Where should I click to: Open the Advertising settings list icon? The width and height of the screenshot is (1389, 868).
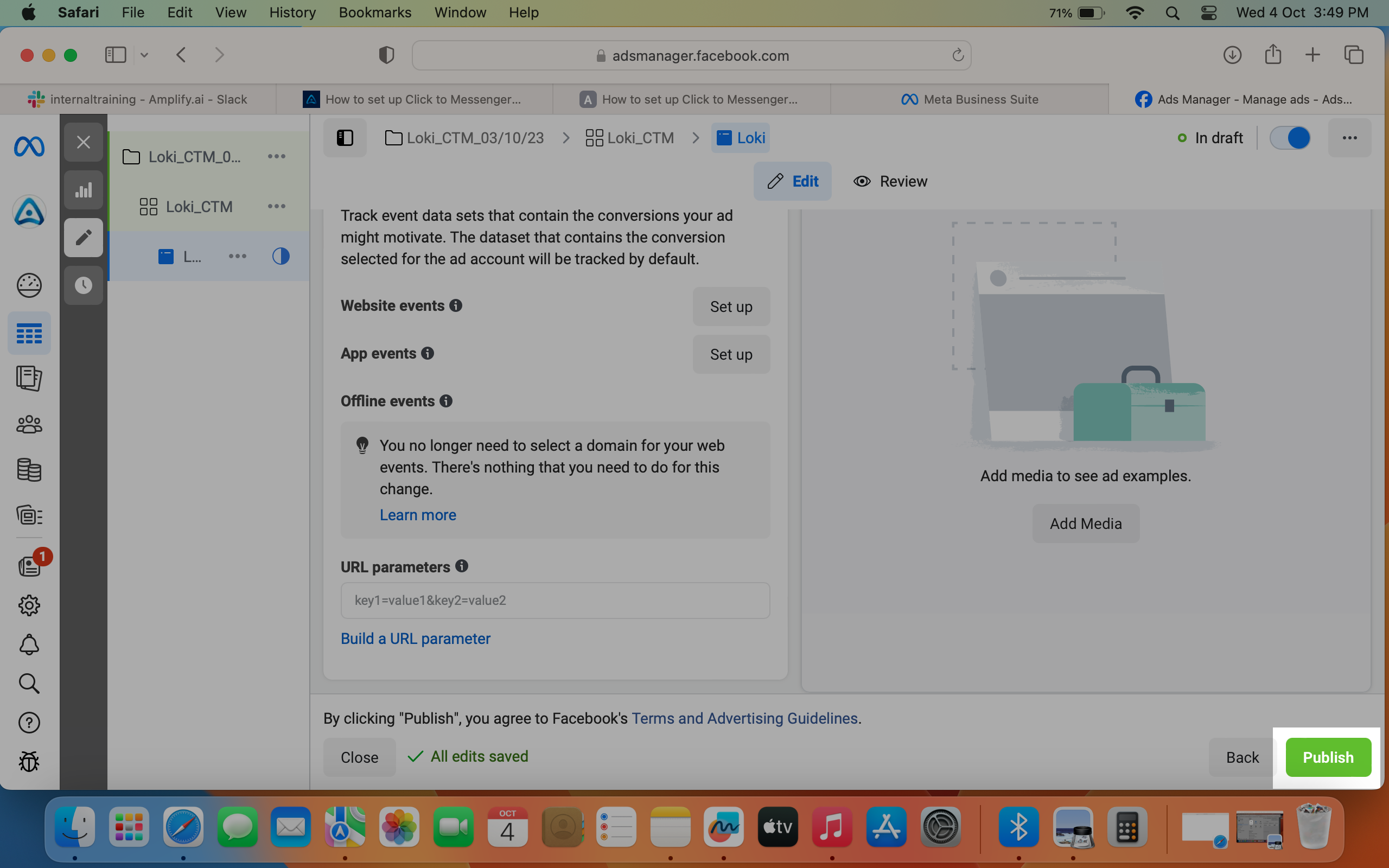click(29, 515)
